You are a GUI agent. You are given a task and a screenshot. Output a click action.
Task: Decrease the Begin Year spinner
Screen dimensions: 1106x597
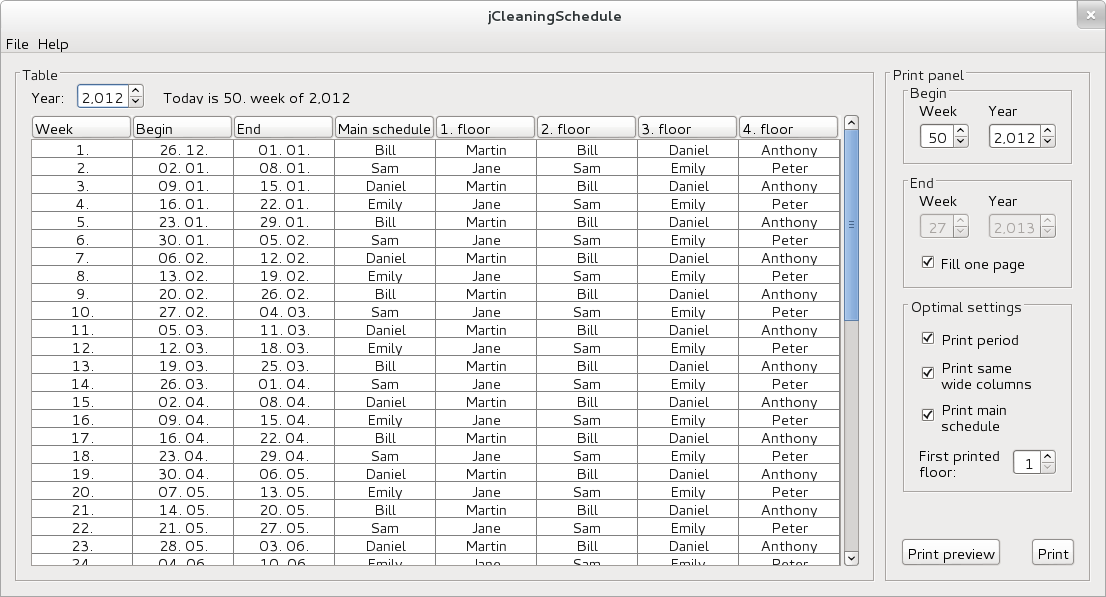tap(1047, 142)
